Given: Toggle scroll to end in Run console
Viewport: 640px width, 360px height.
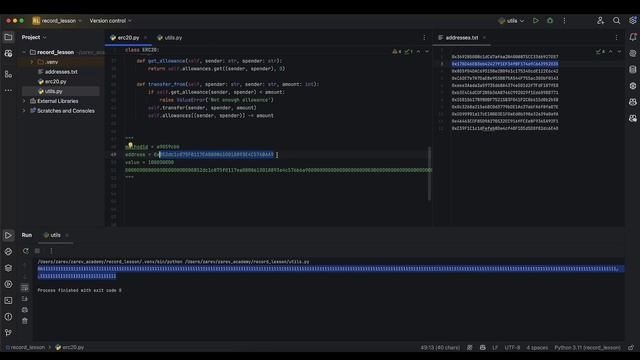Looking at the screenshot, I should (25, 299).
